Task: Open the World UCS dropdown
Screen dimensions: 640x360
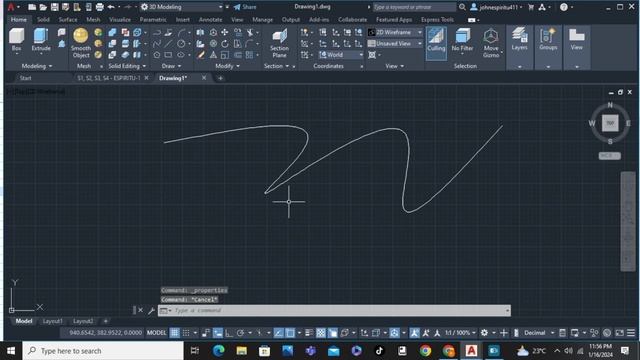Action: pos(341,55)
